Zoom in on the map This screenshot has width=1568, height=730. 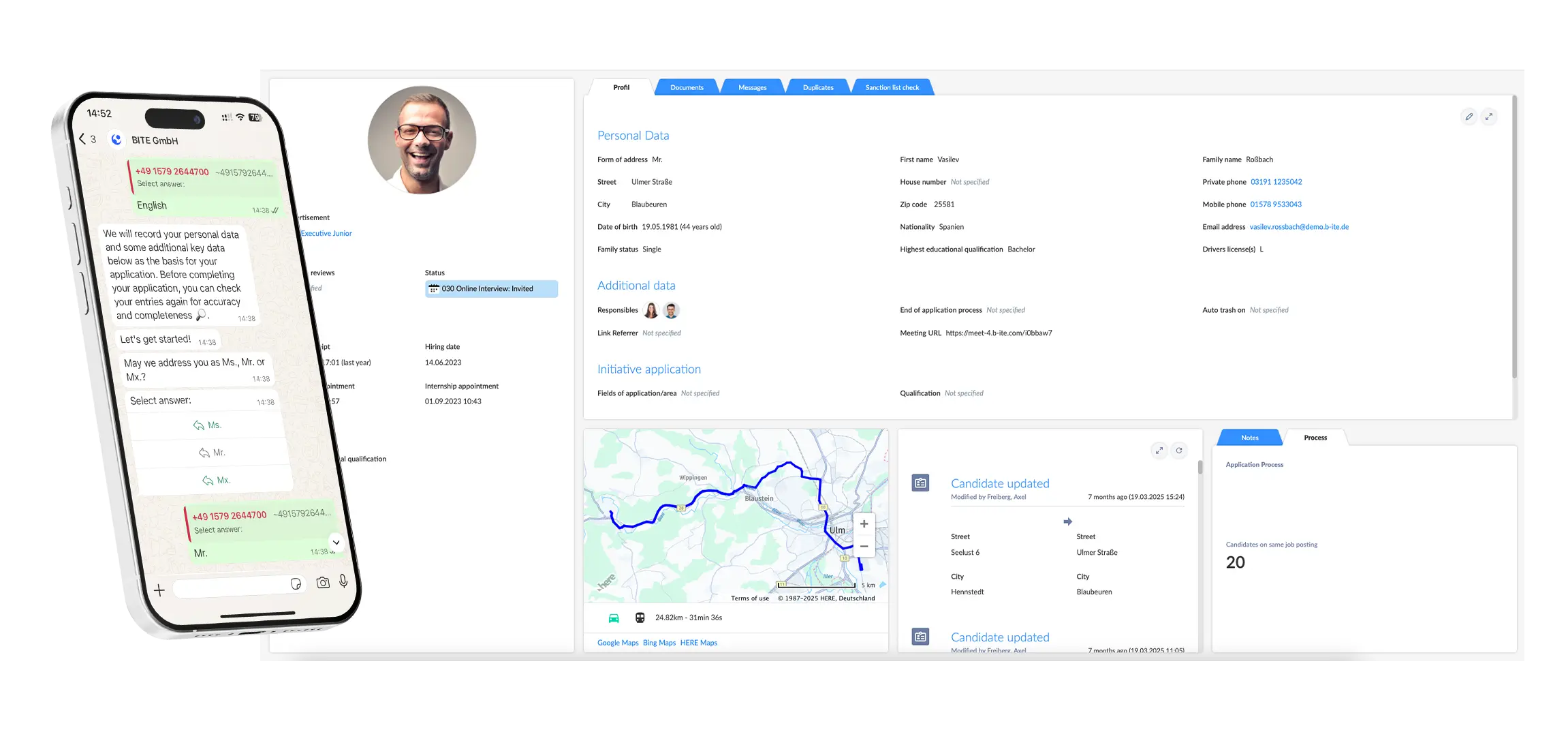pyautogui.click(x=864, y=524)
